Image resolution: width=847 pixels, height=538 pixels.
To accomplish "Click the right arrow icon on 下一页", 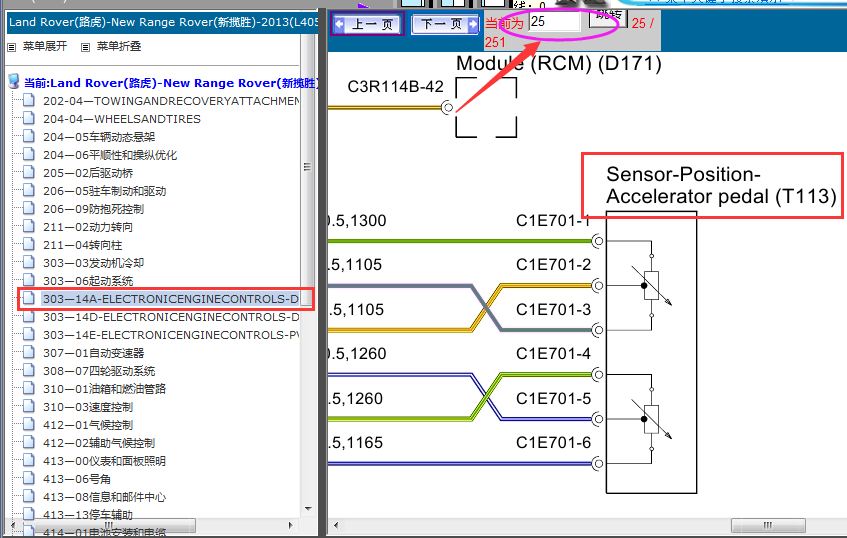I will point(473,24).
